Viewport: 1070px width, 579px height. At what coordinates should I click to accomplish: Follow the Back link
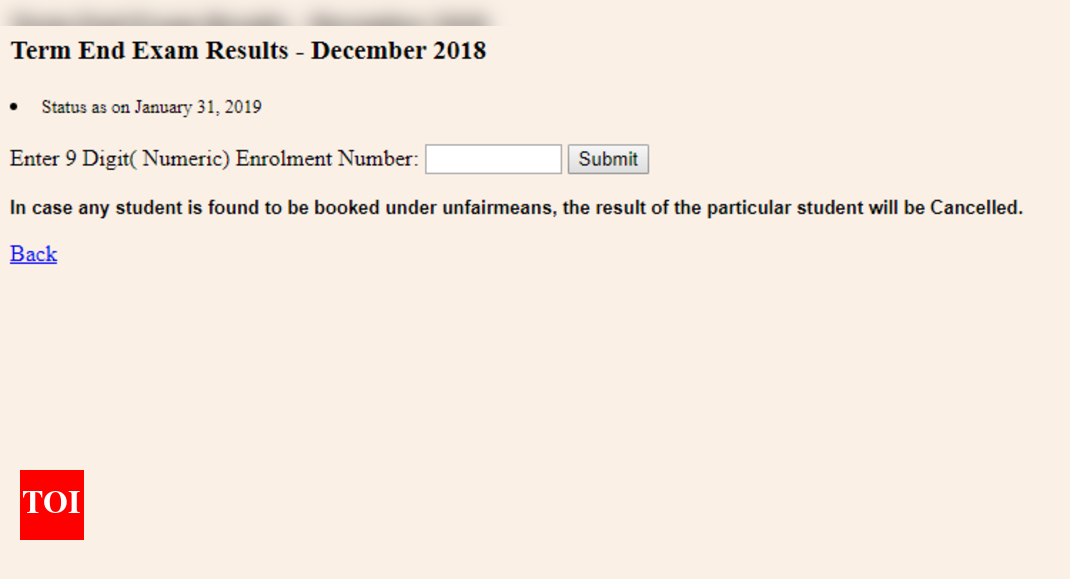(x=33, y=254)
